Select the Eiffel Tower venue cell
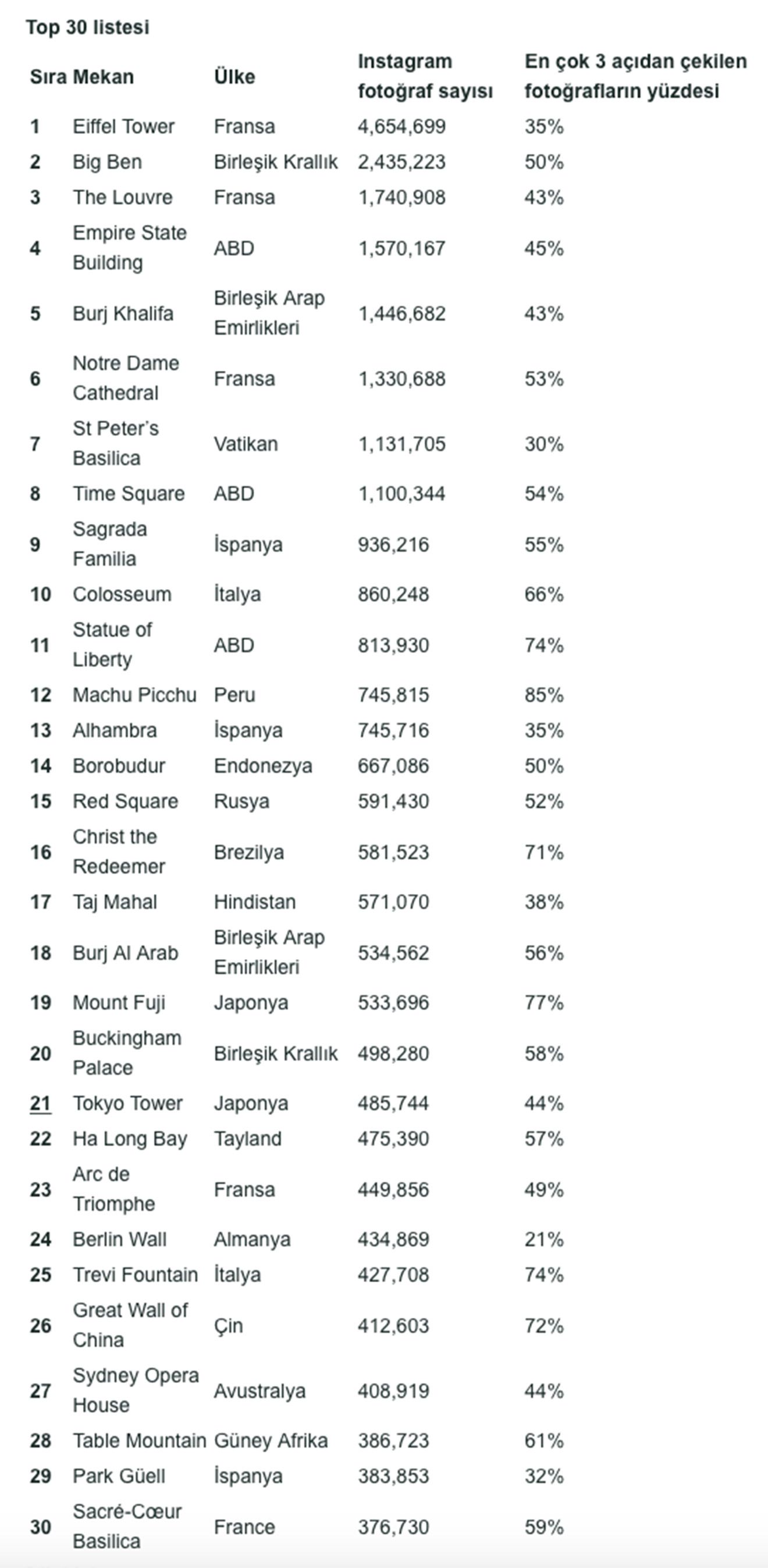This screenshot has width=768, height=1568. click(x=123, y=127)
